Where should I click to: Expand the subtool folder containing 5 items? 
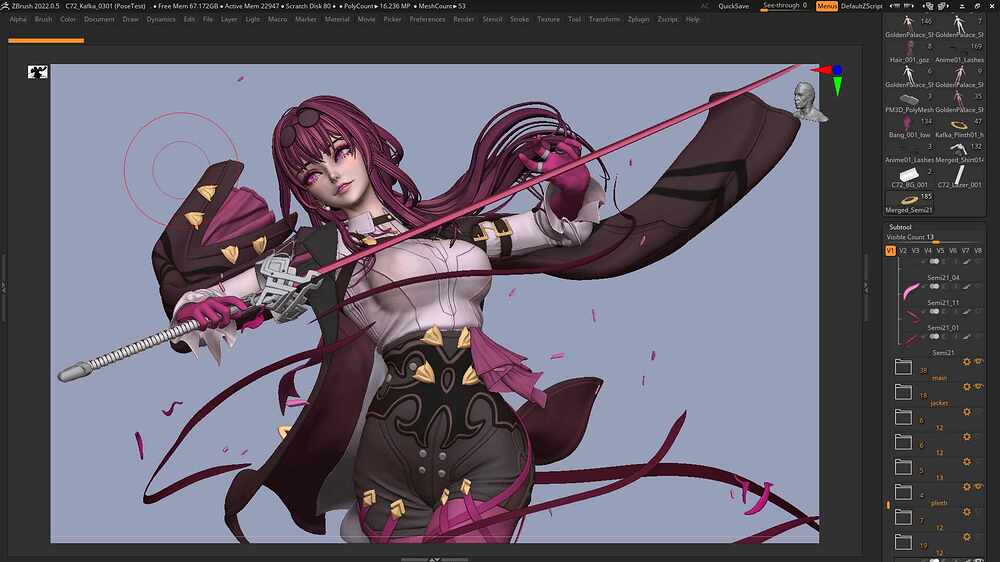coord(903,466)
